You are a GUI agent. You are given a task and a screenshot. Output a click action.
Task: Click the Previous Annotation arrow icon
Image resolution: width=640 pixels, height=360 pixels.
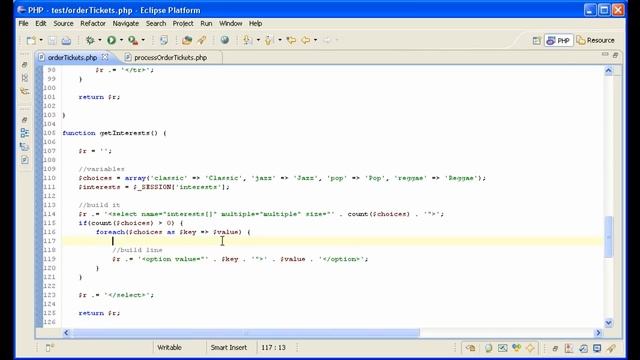pyautogui.click(x=269, y=40)
